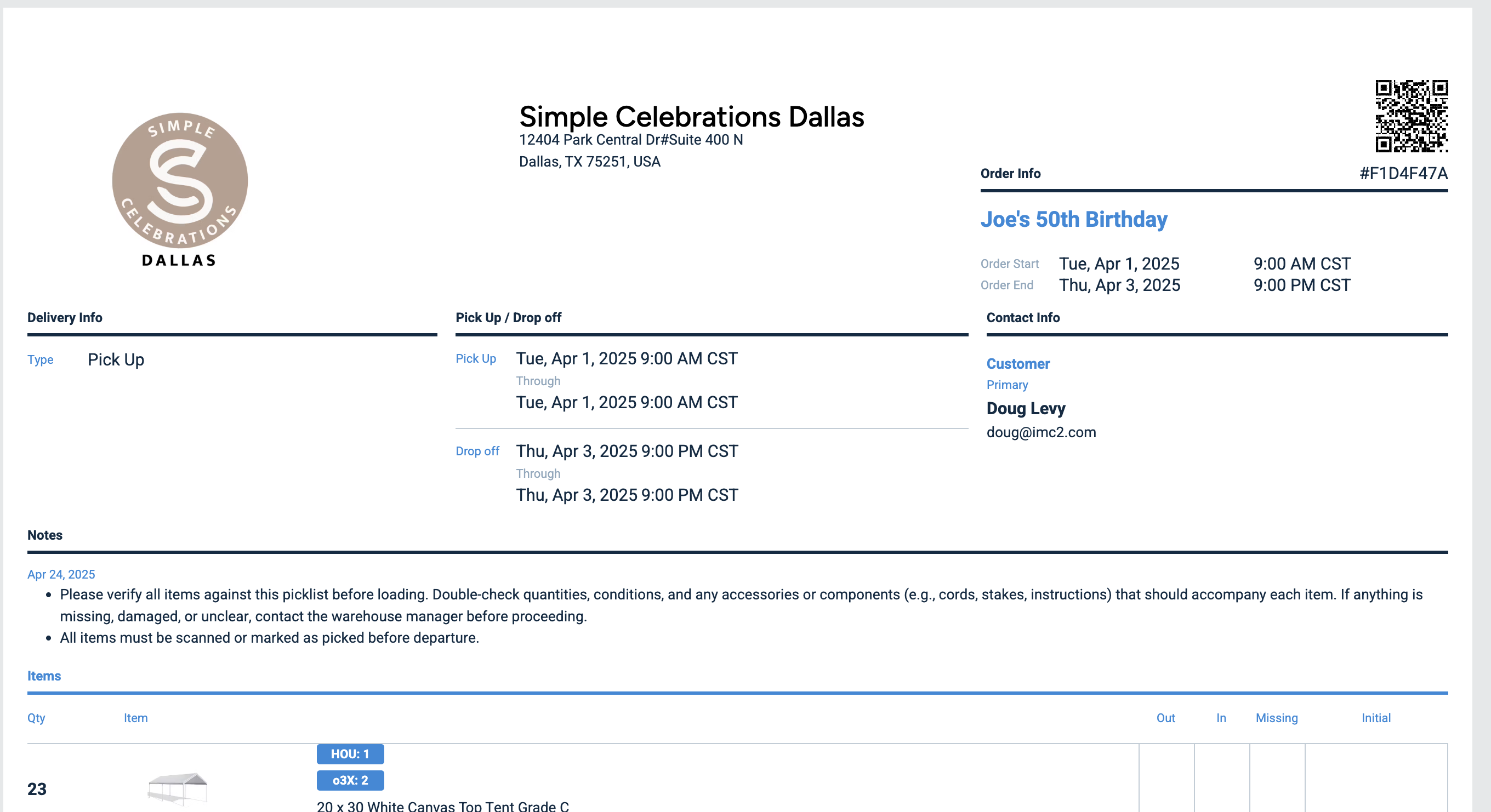Viewport: 1491px width, 812px height.
Task: Click the Item column header
Action: 135,718
